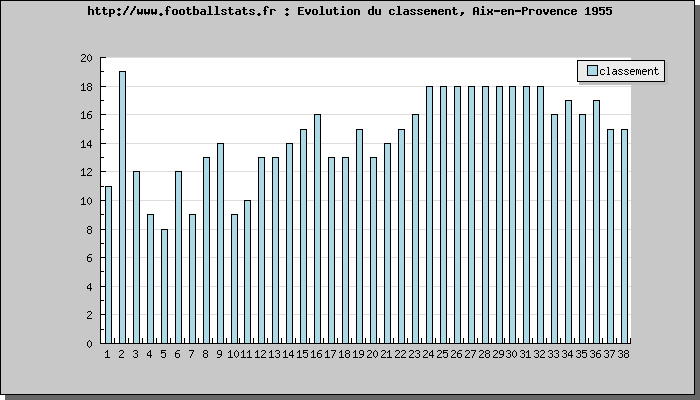Select the bar for matchday 5

click(164, 286)
